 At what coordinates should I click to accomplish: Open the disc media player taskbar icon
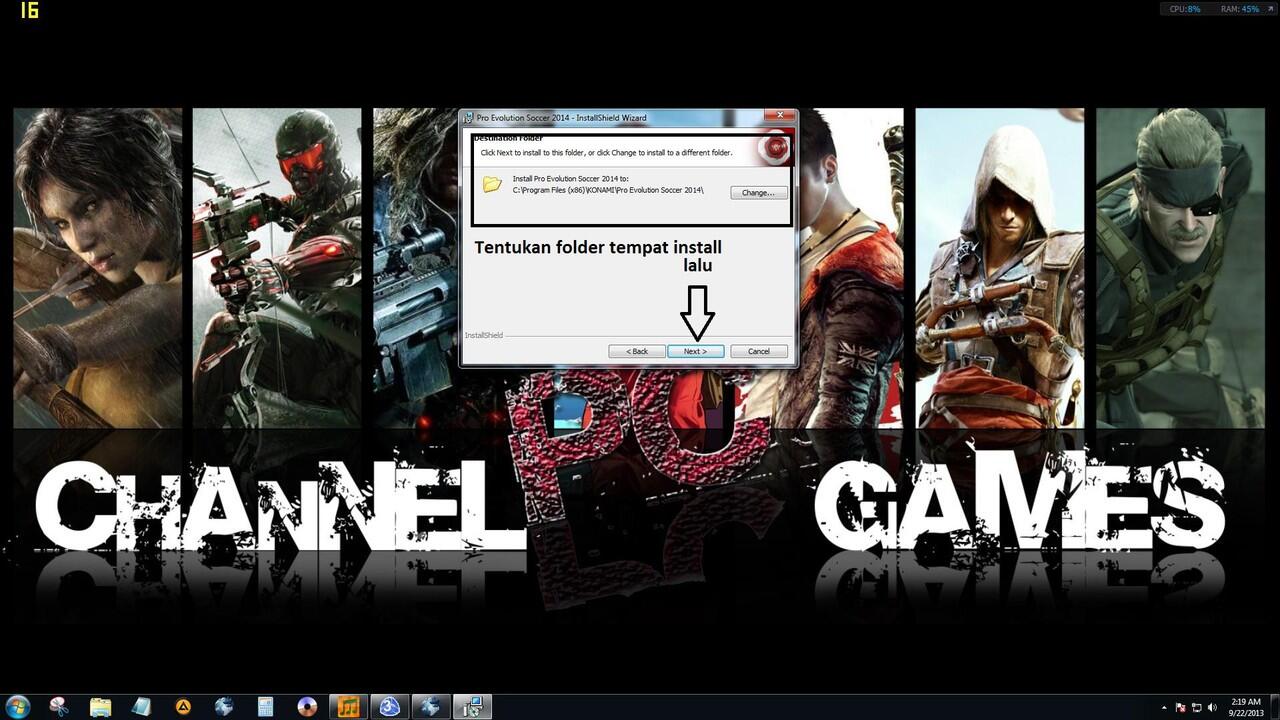pos(307,706)
